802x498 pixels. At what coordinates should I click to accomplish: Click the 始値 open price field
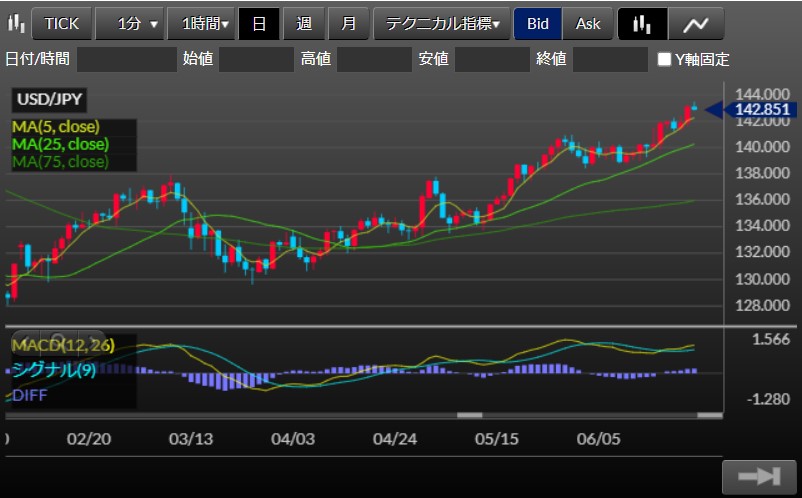256,59
